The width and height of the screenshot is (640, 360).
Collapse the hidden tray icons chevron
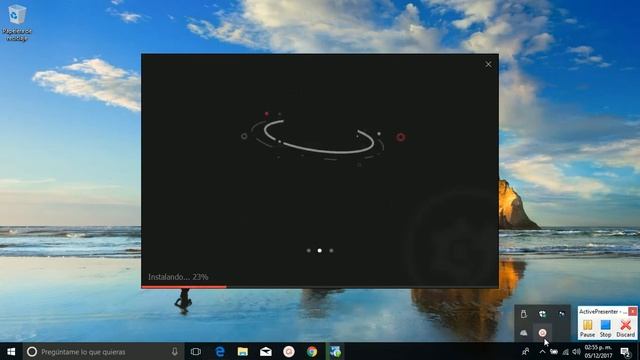click(x=542, y=351)
